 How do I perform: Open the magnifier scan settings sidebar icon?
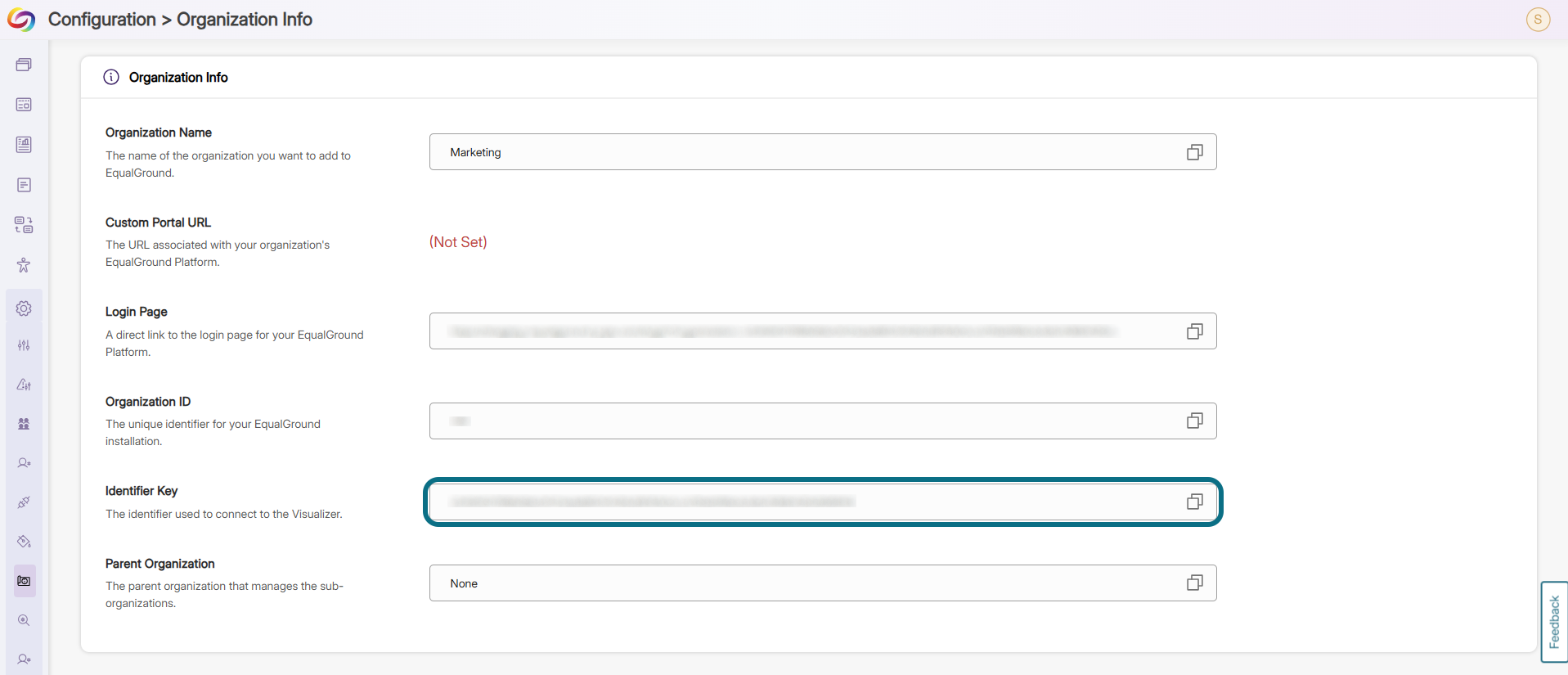pos(24,620)
